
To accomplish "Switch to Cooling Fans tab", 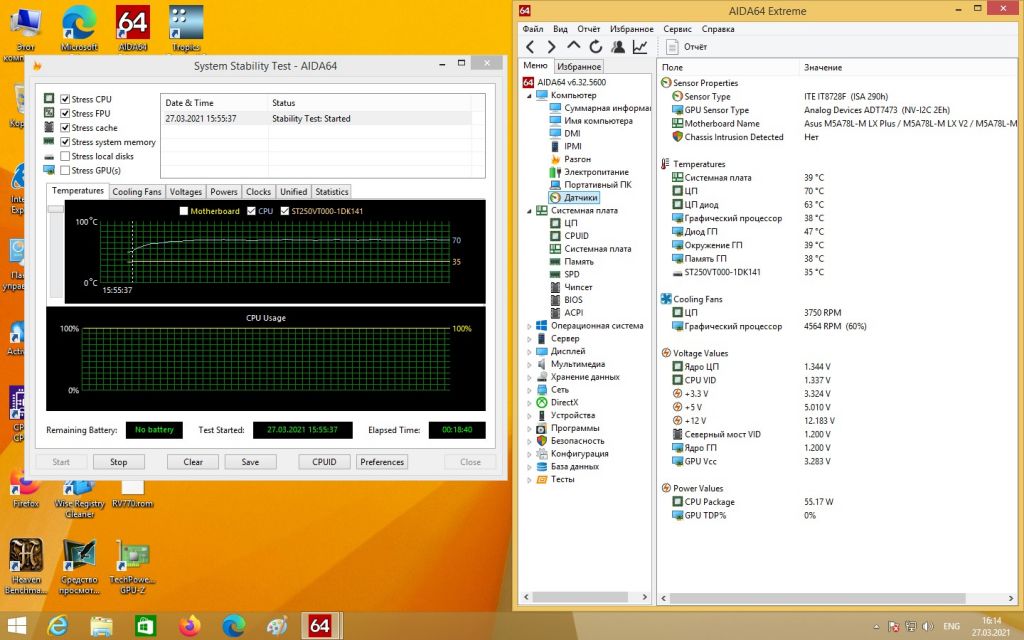I will (136, 192).
